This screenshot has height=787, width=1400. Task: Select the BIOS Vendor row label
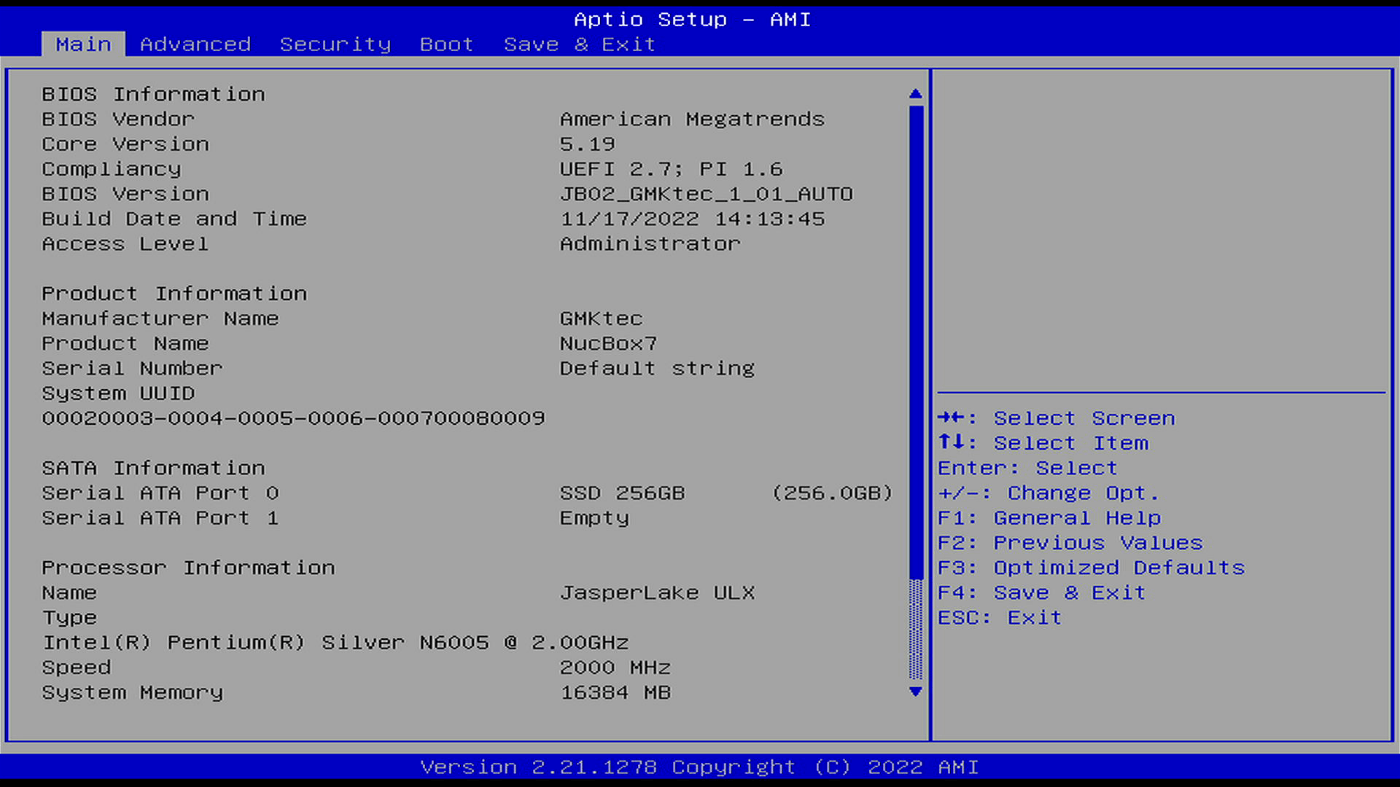click(x=118, y=119)
